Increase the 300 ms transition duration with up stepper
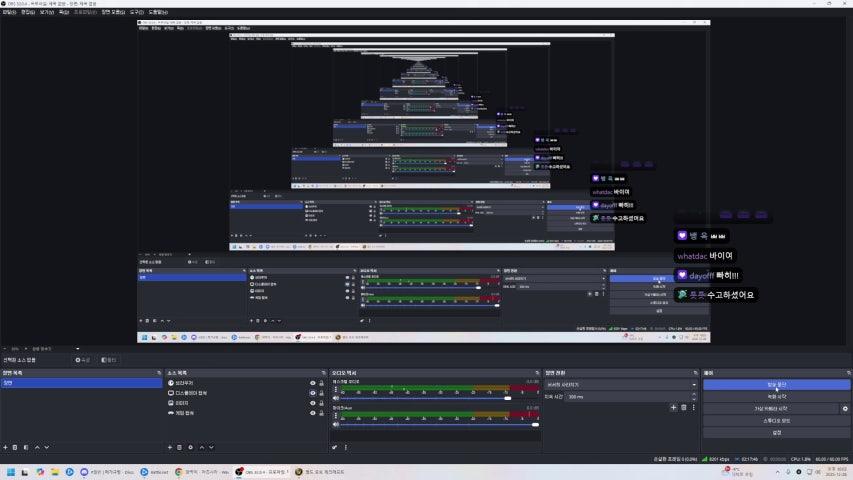The image size is (853, 480). [x=694, y=395]
